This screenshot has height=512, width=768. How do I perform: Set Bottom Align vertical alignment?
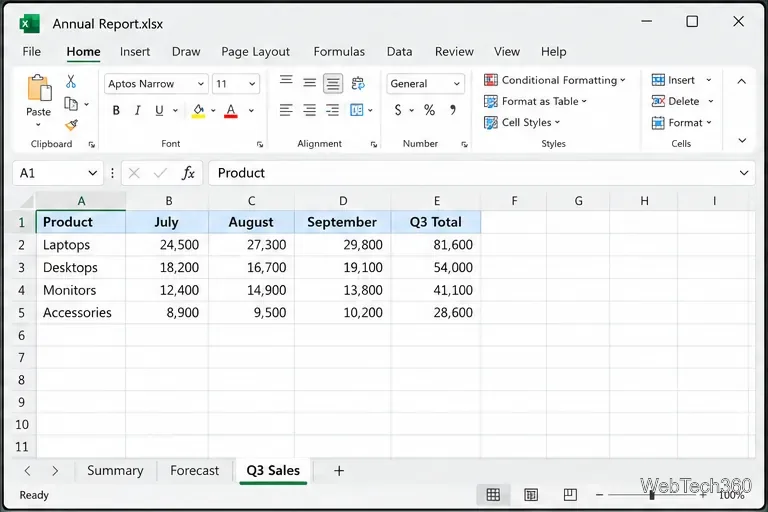pyautogui.click(x=333, y=84)
